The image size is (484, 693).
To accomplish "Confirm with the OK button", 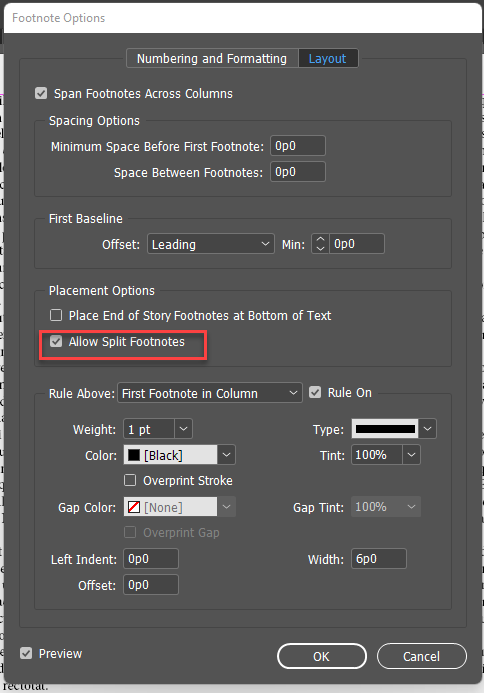I will (322, 656).
